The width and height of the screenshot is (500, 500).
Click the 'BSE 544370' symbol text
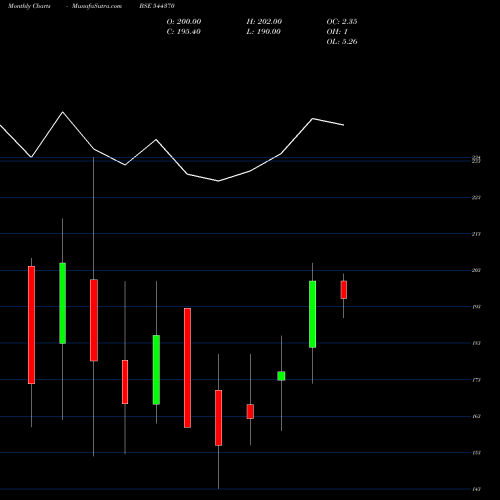pyautogui.click(x=157, y=6)
